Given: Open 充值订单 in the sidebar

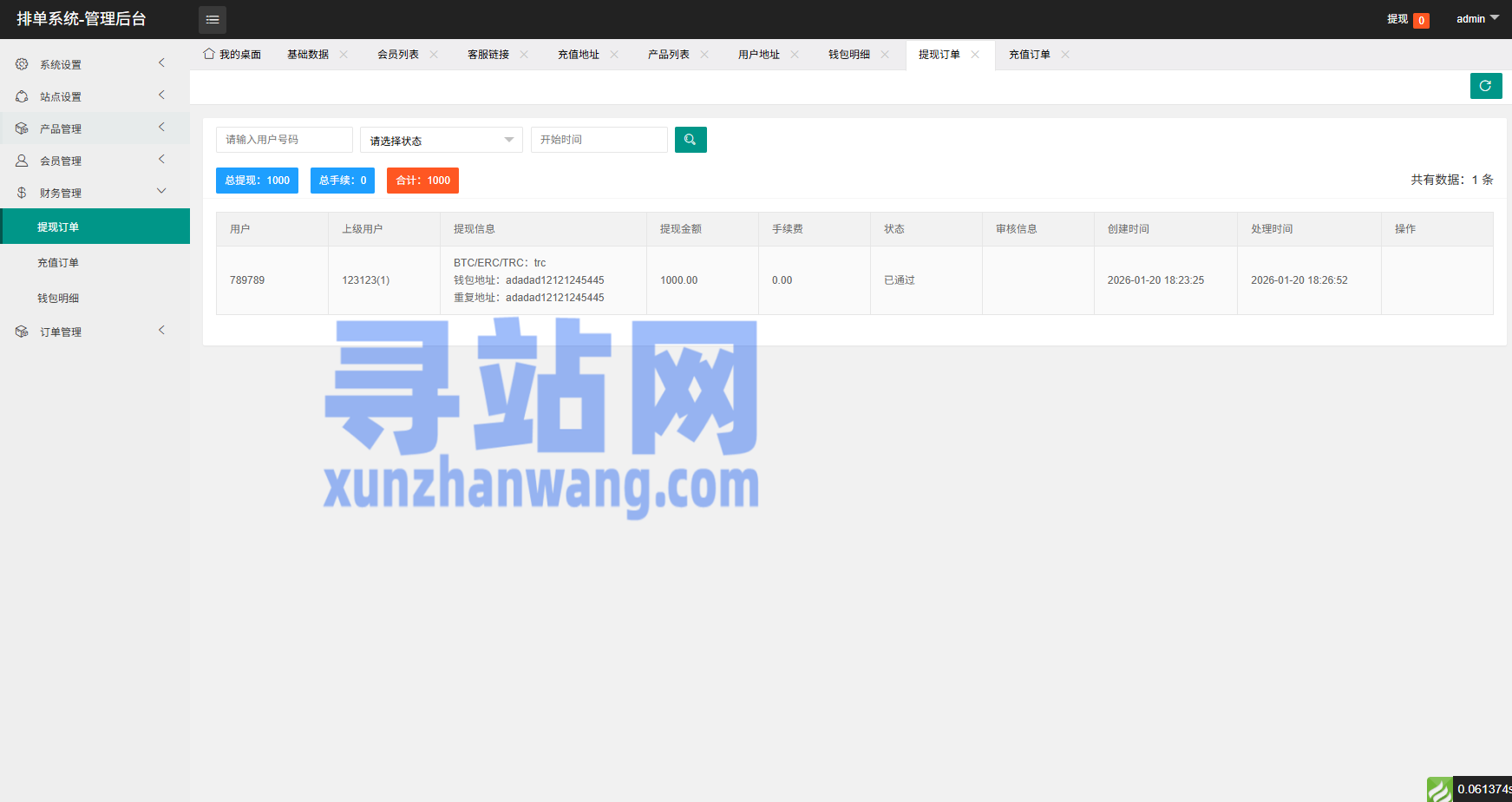Looking at the screenshot, I should pyautogui.click(x=58, y=263).
